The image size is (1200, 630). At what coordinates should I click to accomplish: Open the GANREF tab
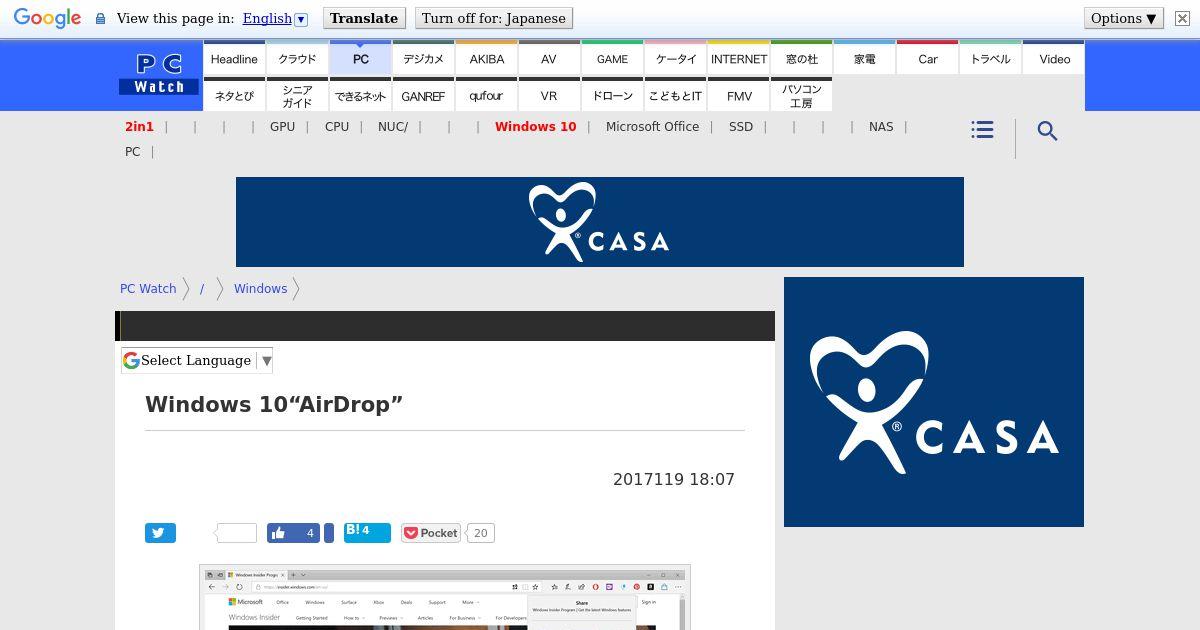[x=423, y=96]
